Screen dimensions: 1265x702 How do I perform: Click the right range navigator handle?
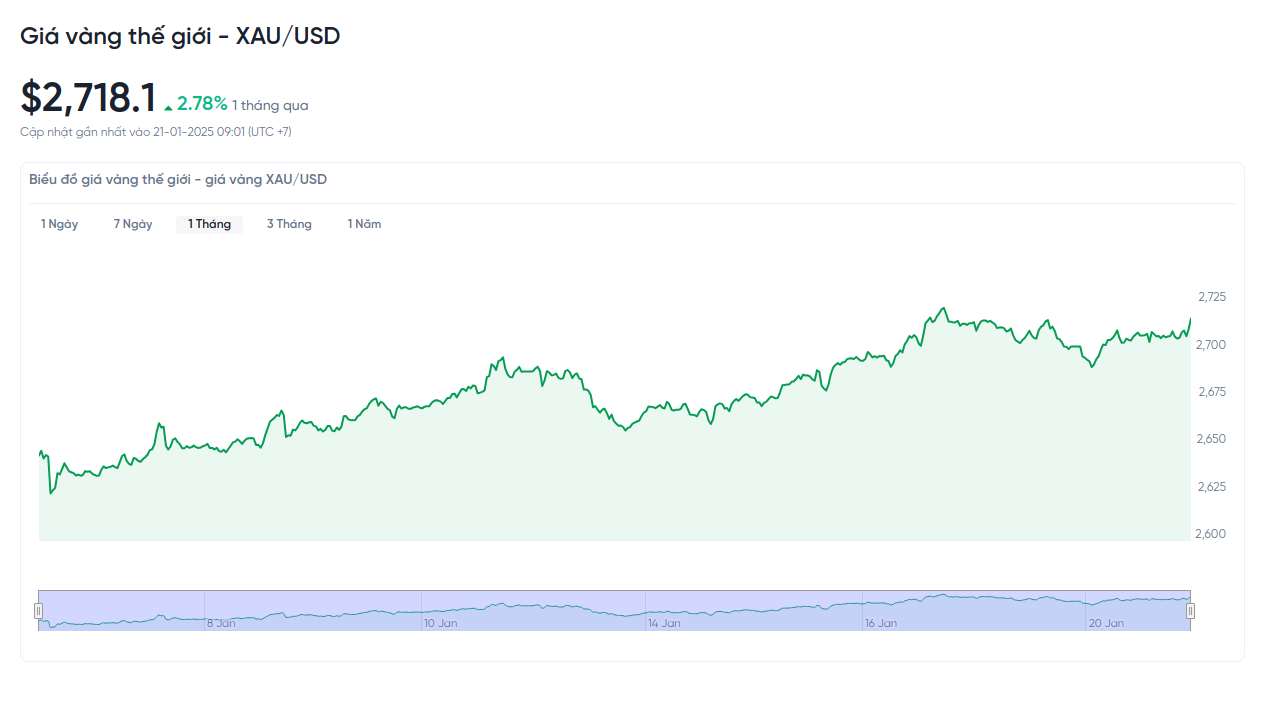click(1191, 611)
